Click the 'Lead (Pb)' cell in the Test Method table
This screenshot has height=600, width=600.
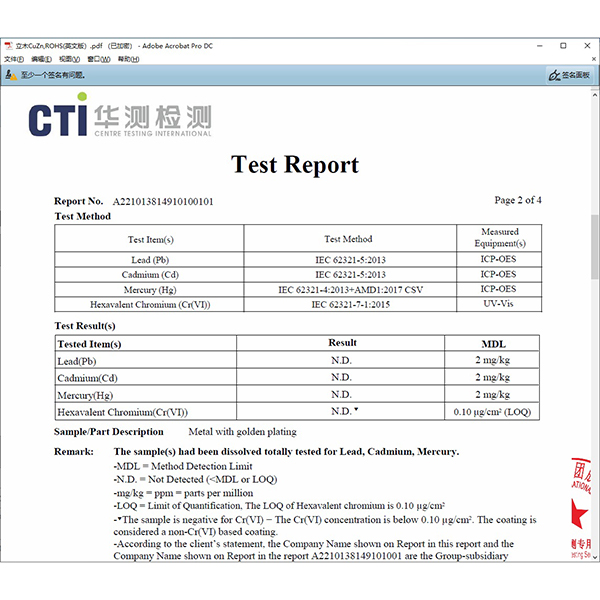[150, 260]
